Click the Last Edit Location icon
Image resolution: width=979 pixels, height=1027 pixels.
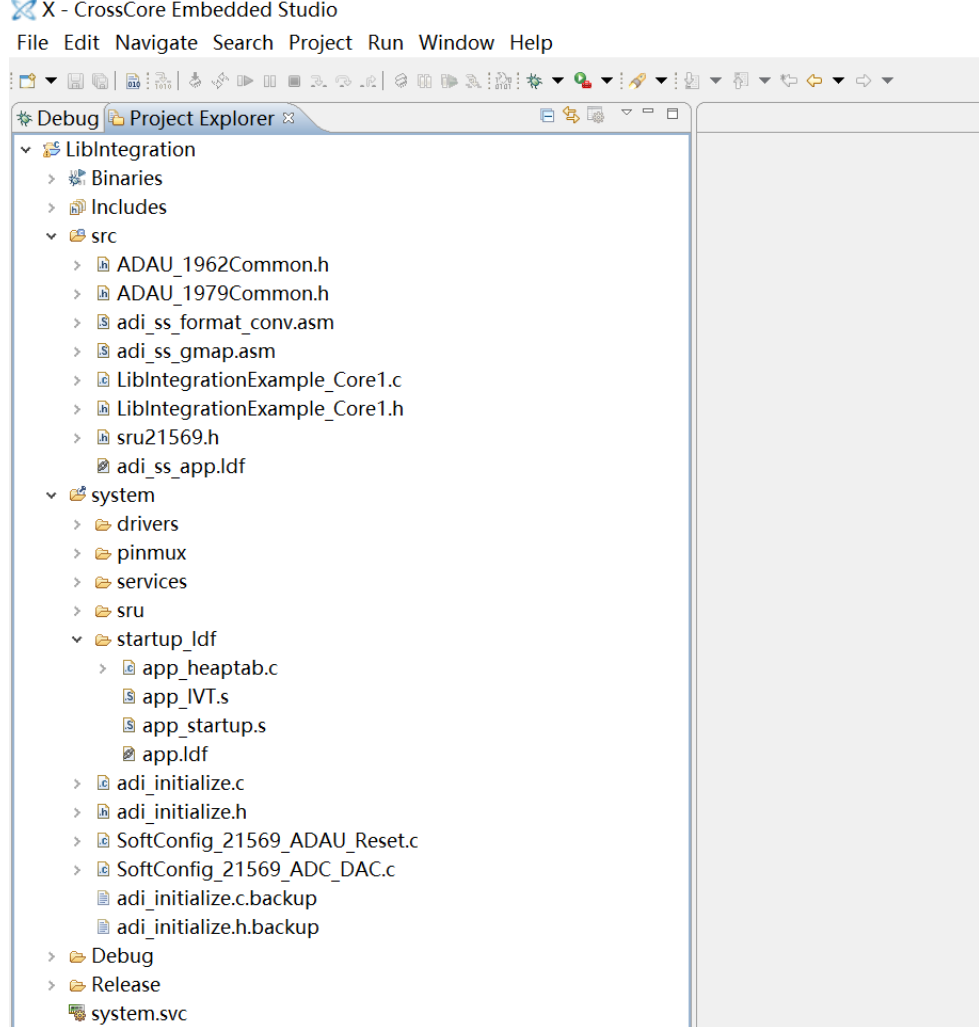point(789,81)
